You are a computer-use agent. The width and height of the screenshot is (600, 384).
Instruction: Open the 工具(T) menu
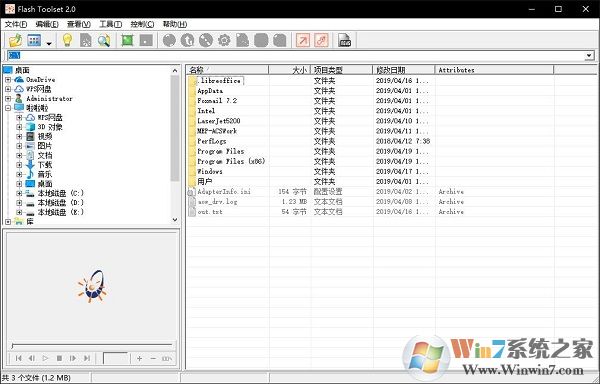coord(110,24)
